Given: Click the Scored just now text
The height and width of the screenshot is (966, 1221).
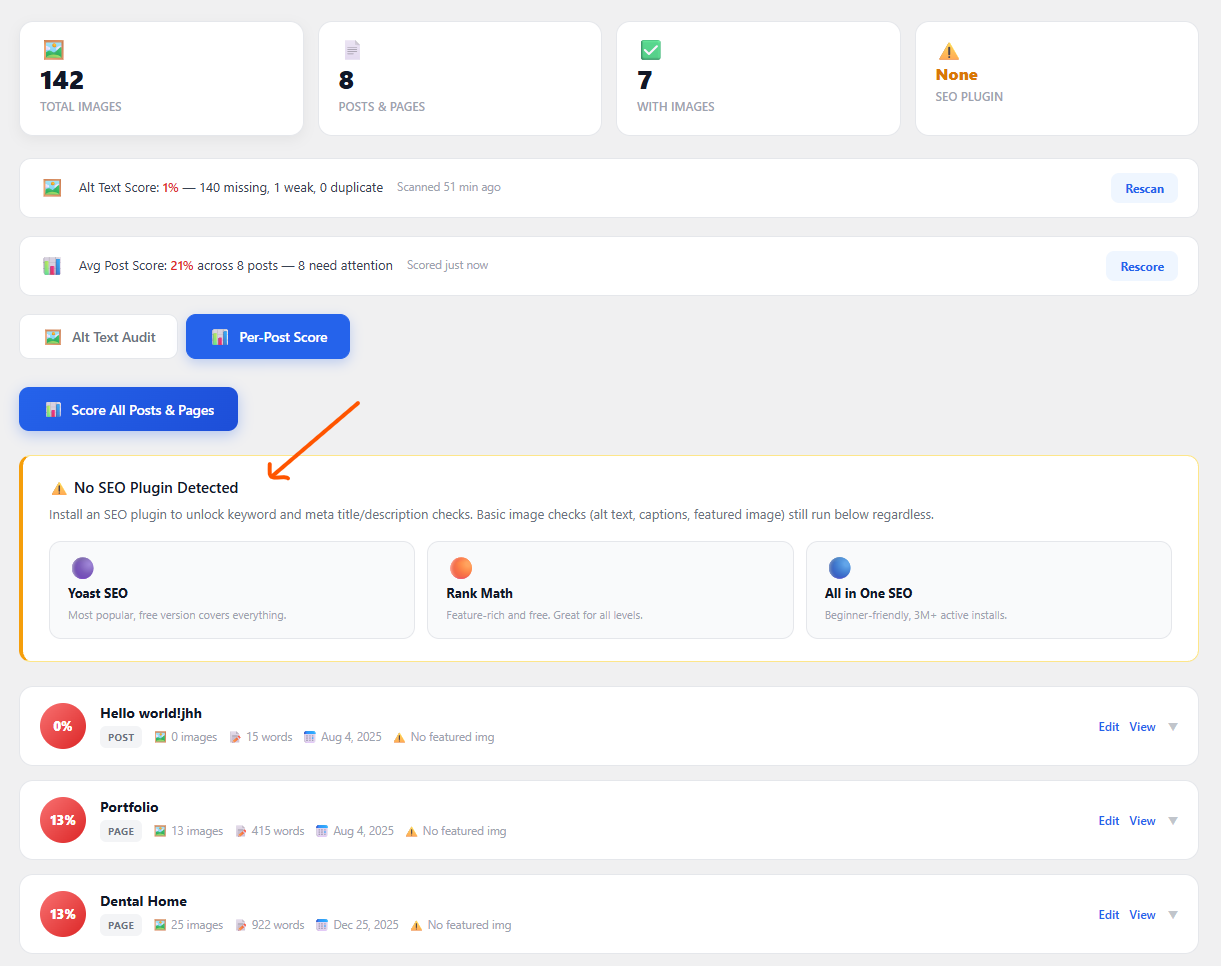Looking at the screenshot, I should click(448, 265).
